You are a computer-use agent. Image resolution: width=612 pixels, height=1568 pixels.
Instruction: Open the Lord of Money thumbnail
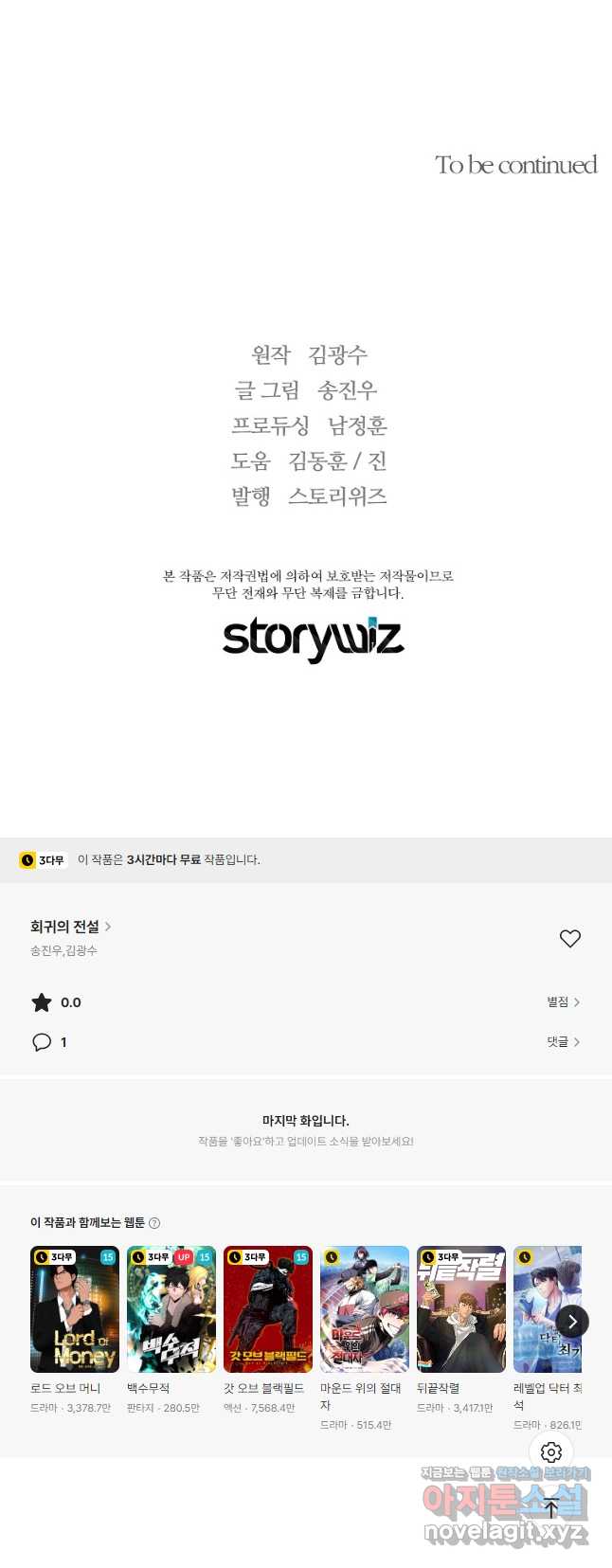click(x=75, y=1309)
